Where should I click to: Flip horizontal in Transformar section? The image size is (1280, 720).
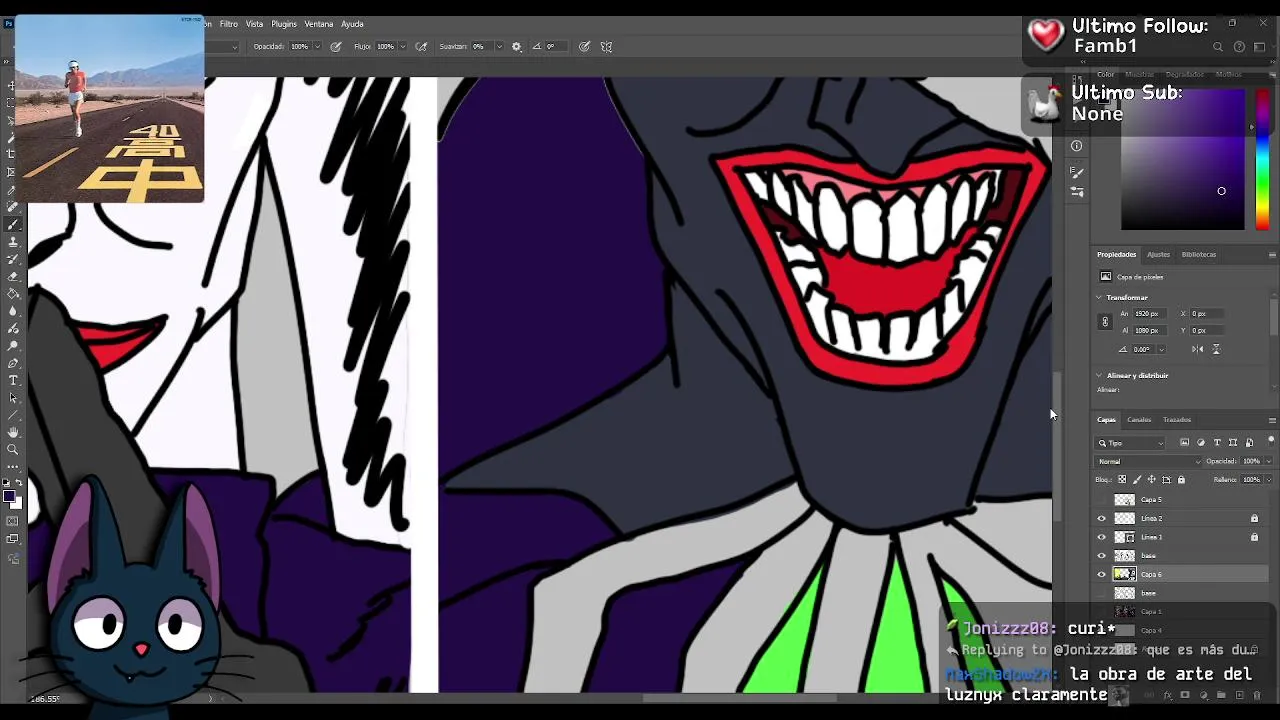tap(1198, 349)
